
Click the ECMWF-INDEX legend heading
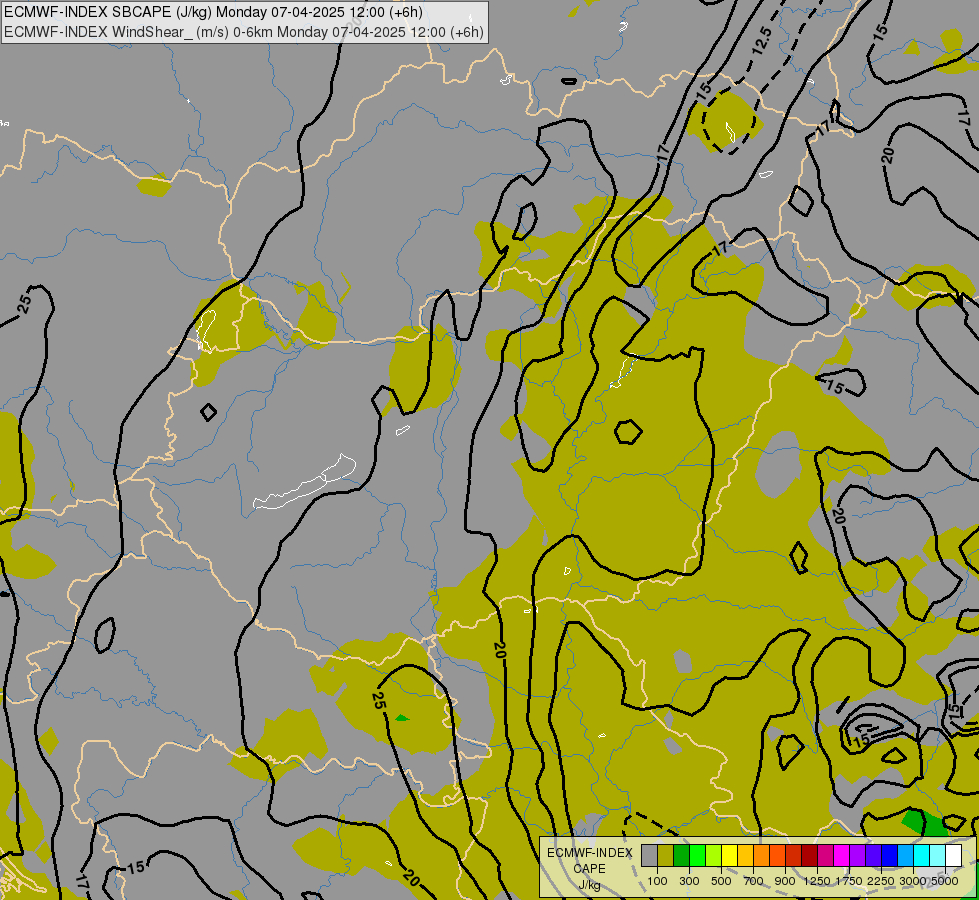point(589,853)
